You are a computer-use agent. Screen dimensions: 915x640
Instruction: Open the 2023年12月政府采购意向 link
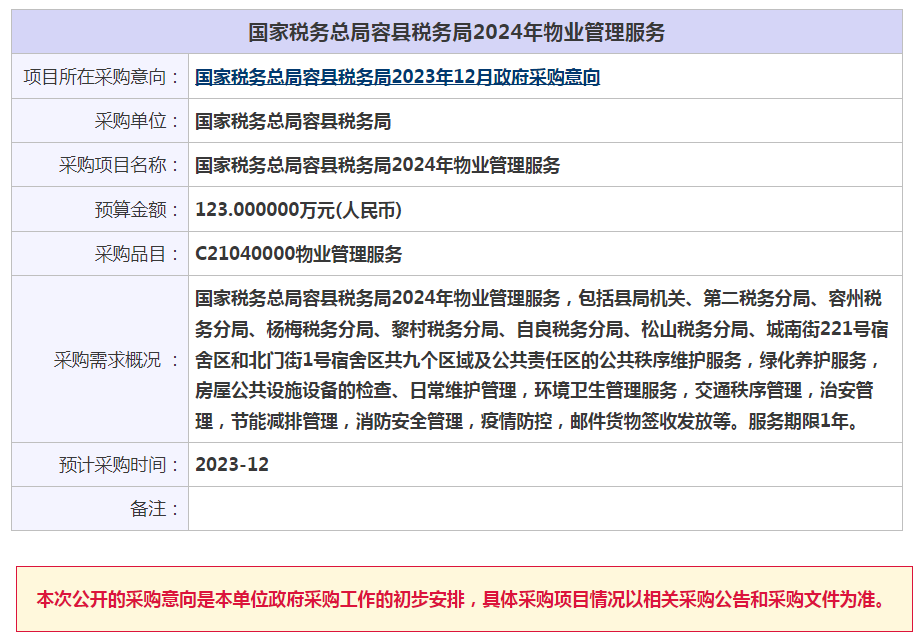click(x=397, y=77)
